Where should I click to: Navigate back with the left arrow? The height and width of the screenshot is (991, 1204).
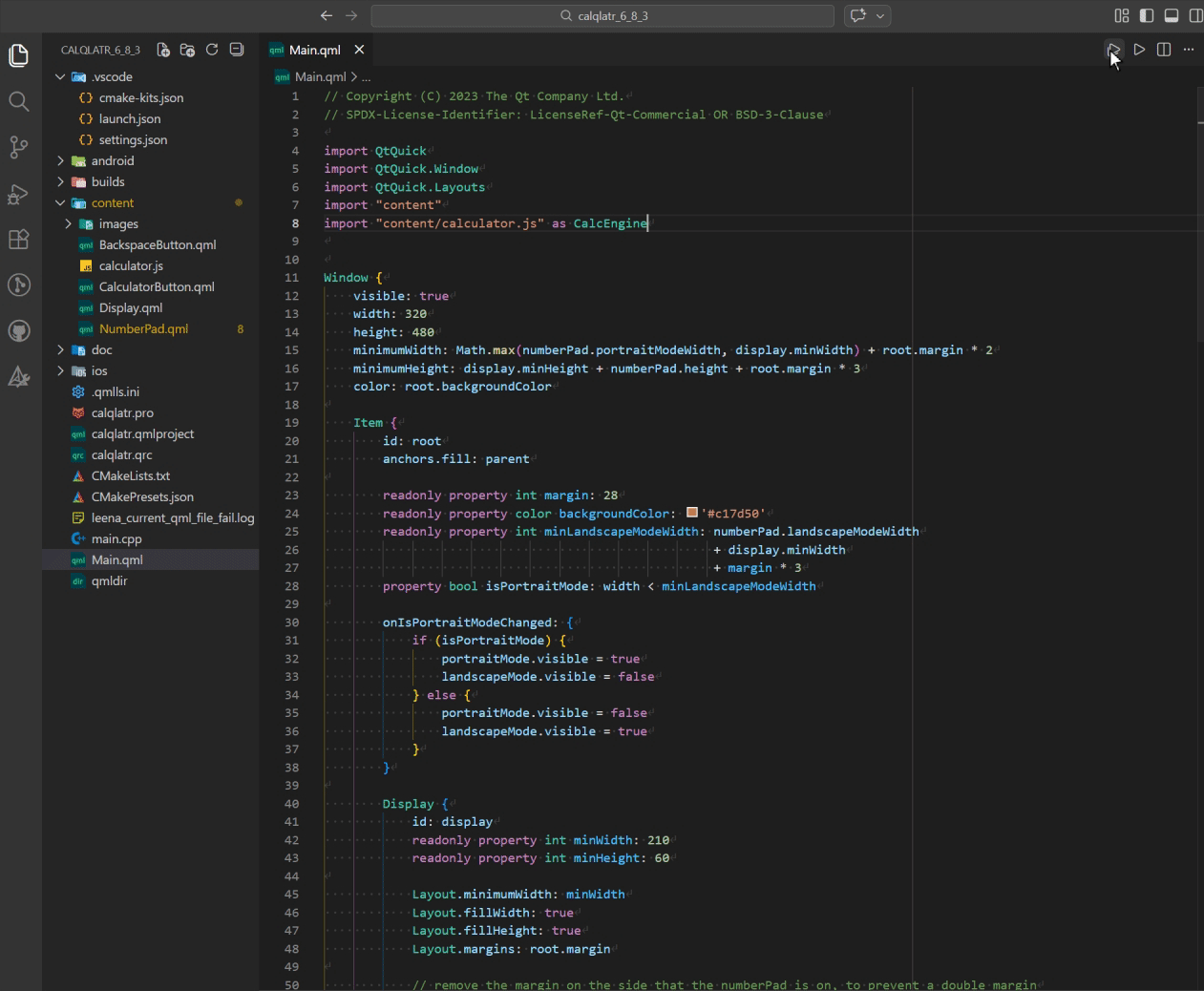(x=326, y=15)
